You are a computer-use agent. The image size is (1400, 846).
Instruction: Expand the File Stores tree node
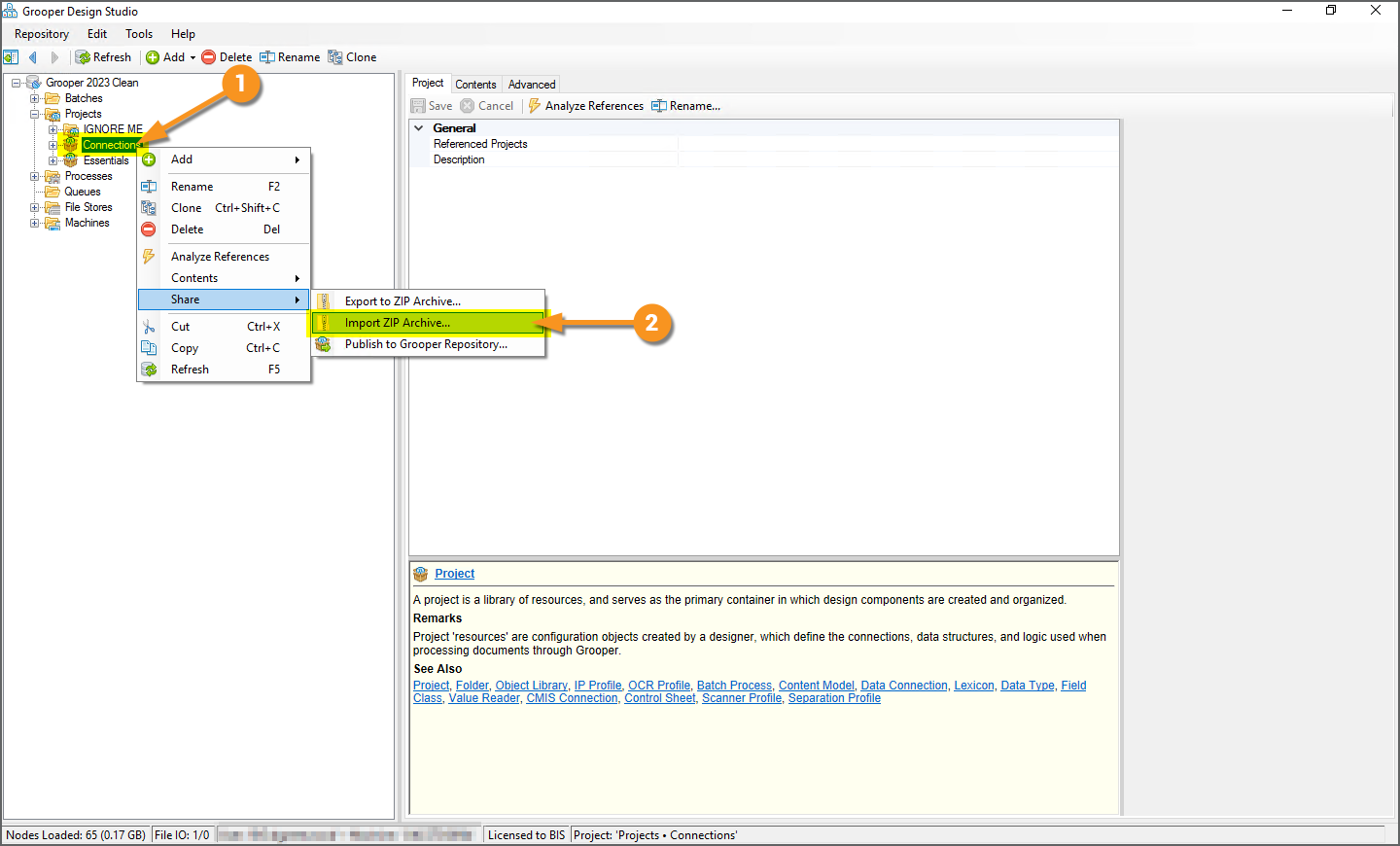[35, 207]
